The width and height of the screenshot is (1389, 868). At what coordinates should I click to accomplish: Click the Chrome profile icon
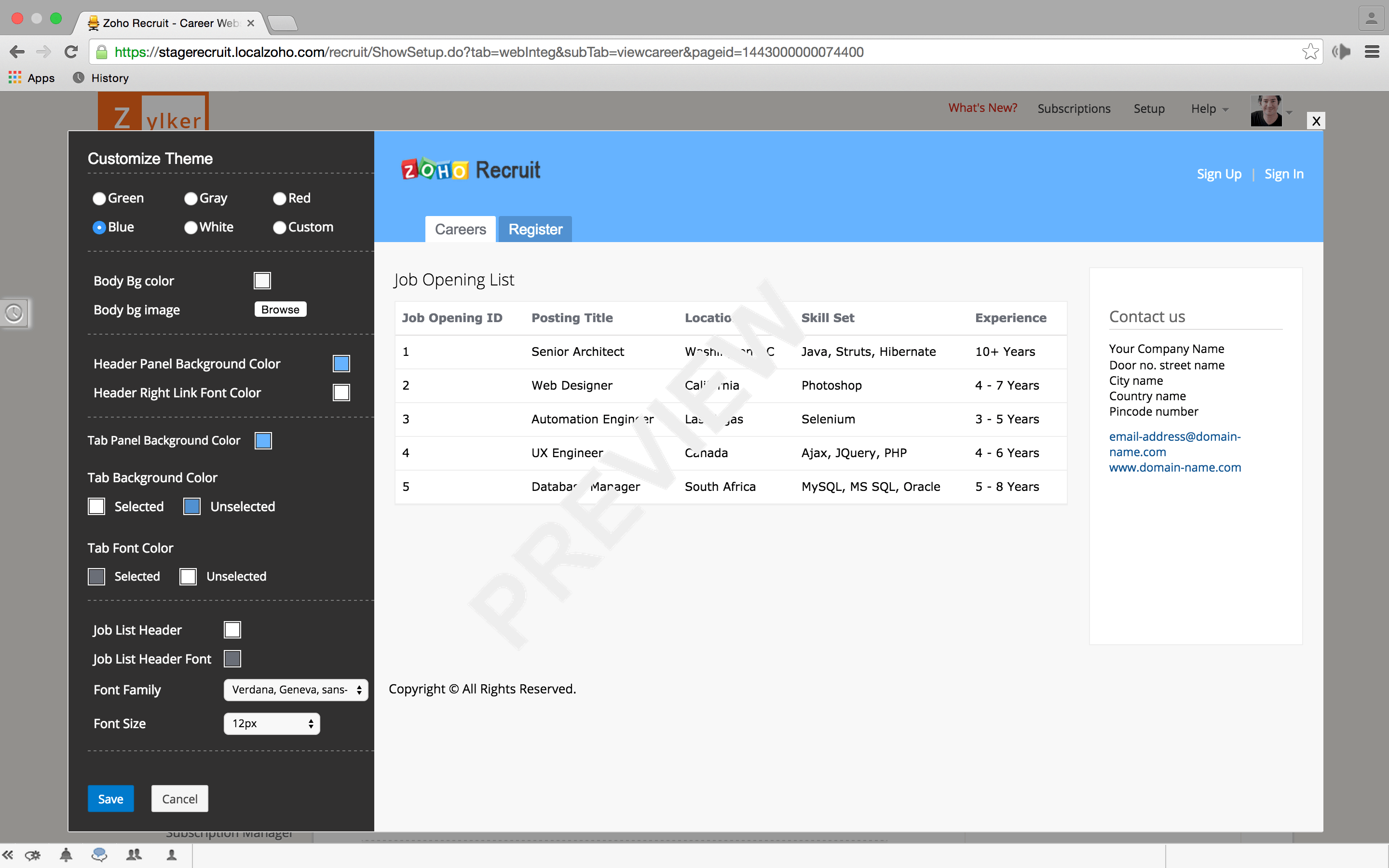(1371, 18)
